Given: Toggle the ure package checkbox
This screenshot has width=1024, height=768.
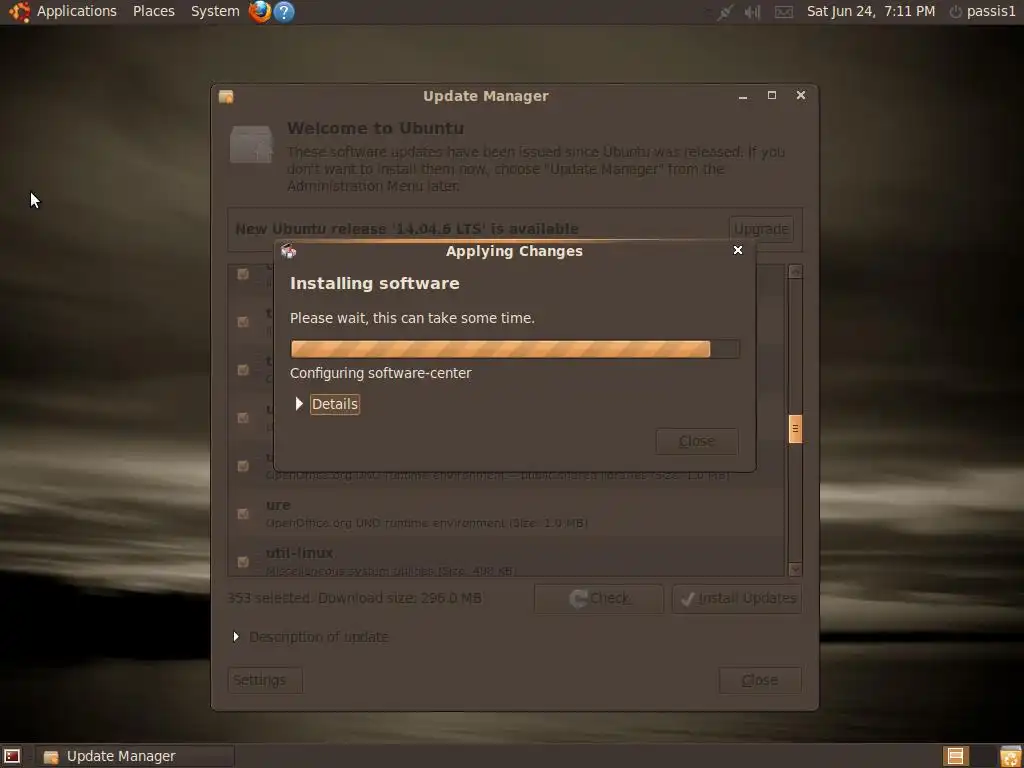Looking at the screenshot, I should pyautogui.click(x=243, y=513).
